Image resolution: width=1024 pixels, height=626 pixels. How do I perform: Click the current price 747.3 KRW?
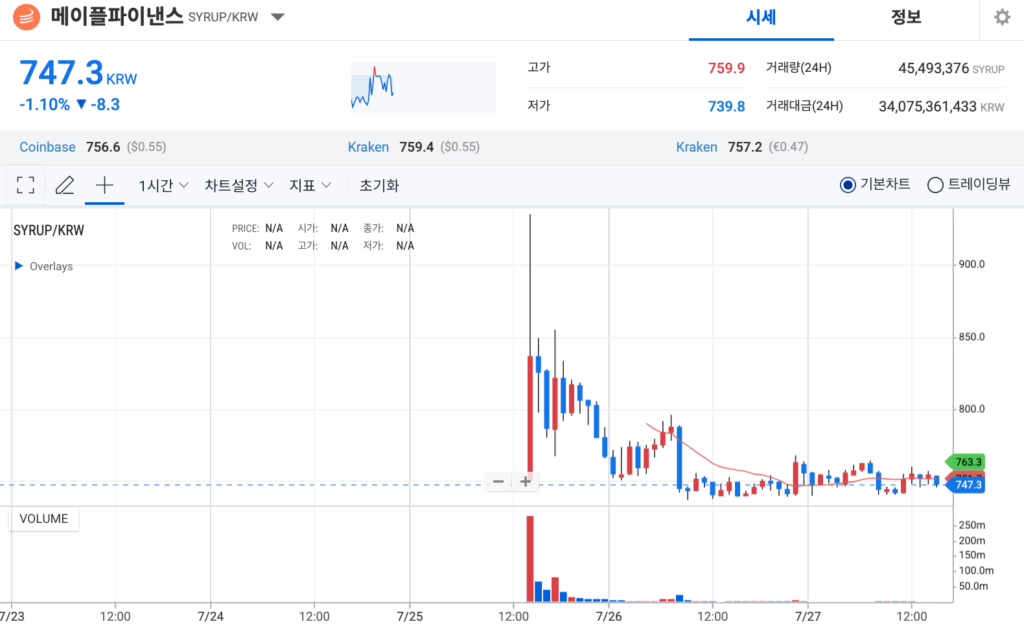point(78,73)
